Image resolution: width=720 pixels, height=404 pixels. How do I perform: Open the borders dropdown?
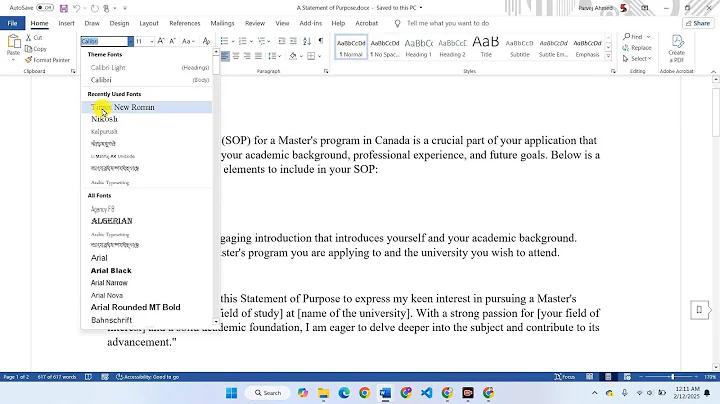click(x=320, y=56)
